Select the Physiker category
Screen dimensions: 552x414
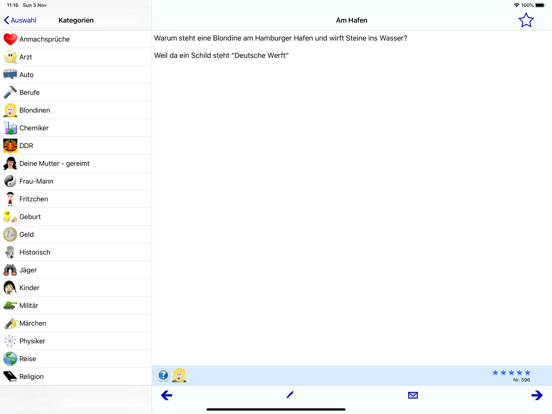(x=76, y=341)
